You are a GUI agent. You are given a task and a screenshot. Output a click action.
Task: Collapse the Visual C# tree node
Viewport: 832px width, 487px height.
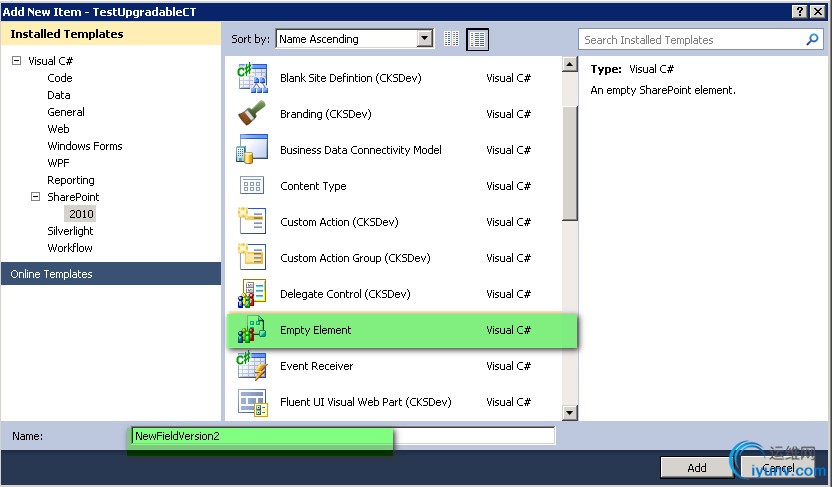coord(16,60)
